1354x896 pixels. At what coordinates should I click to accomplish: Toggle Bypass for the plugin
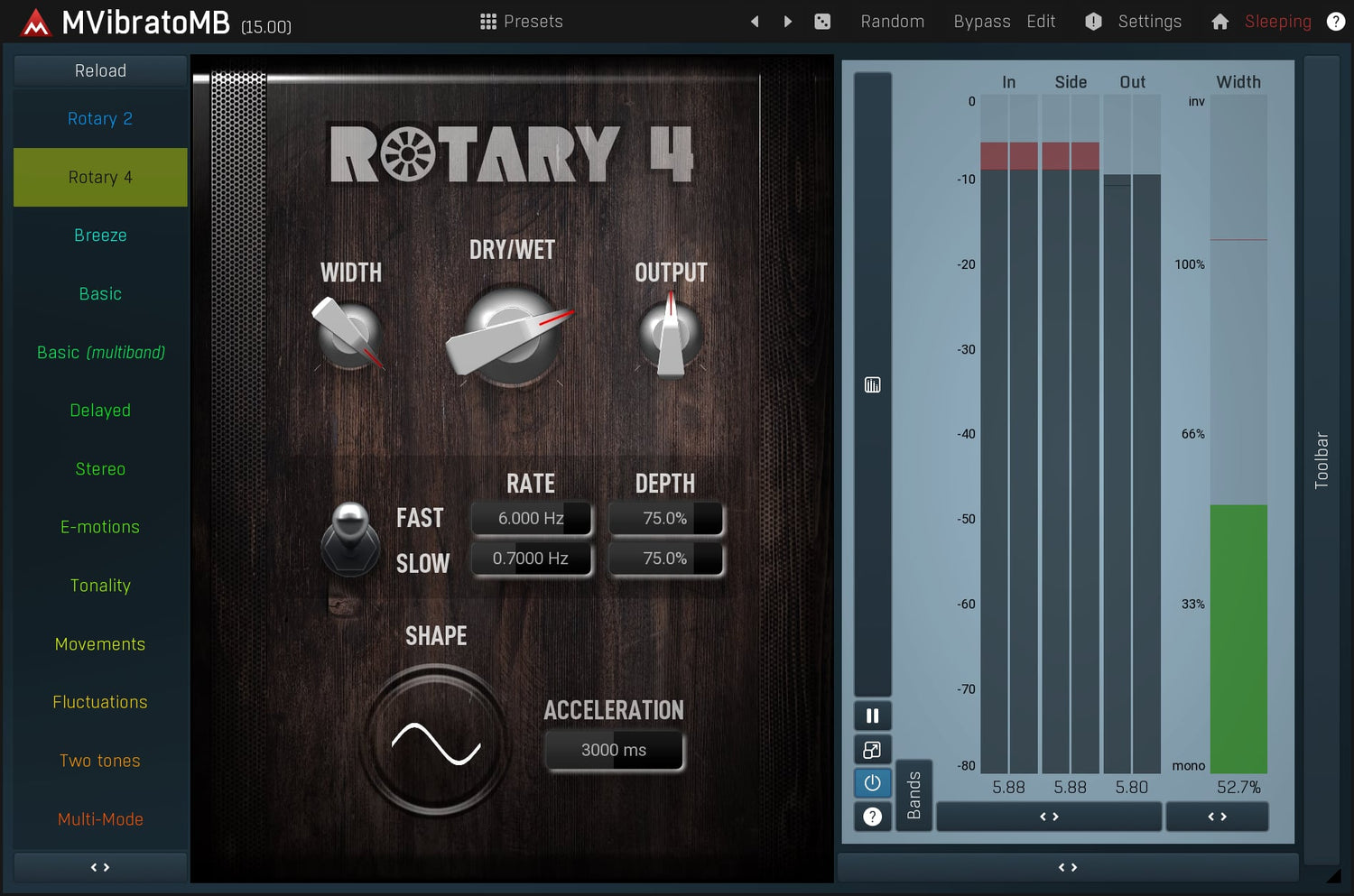(x=981, y=22)
